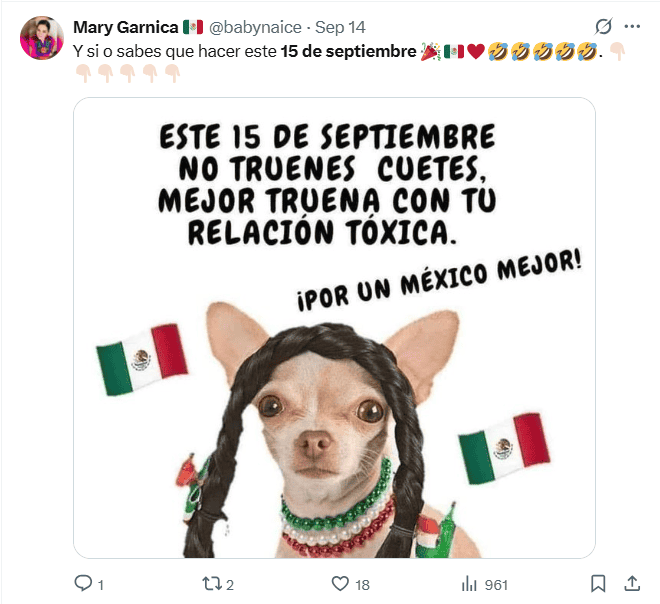This screenshot has width=660, height=604.
Task: Click the repost count number 2
Action: 229,585
